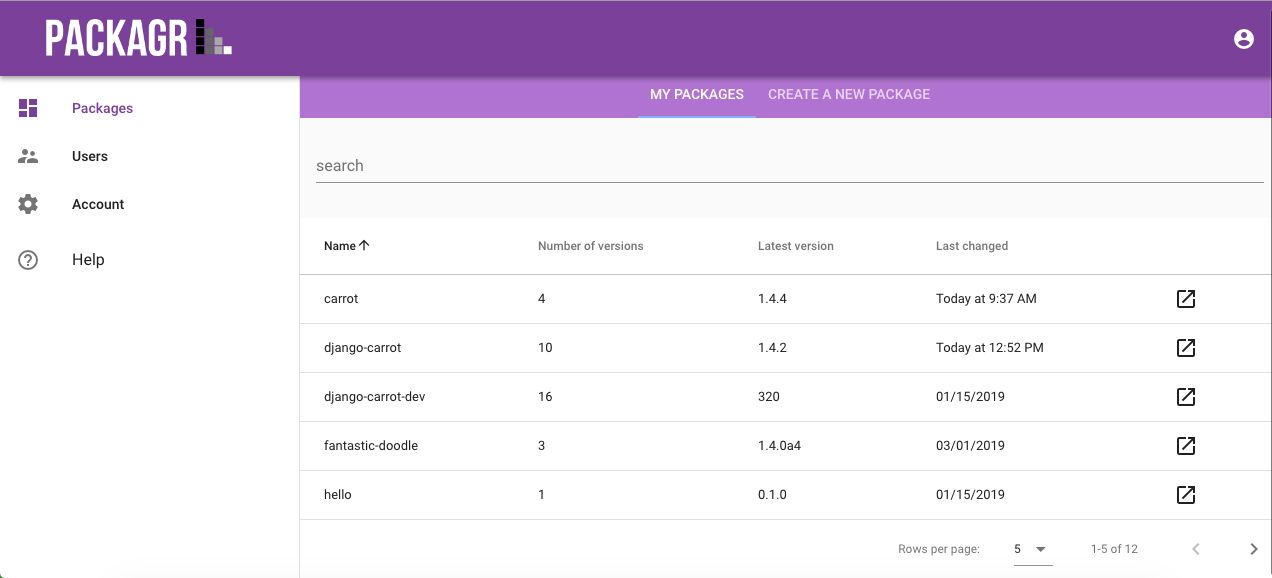
Task: Open the django-carrot package external link icon
Action: pyautogui.click(x=1185, y=347)
